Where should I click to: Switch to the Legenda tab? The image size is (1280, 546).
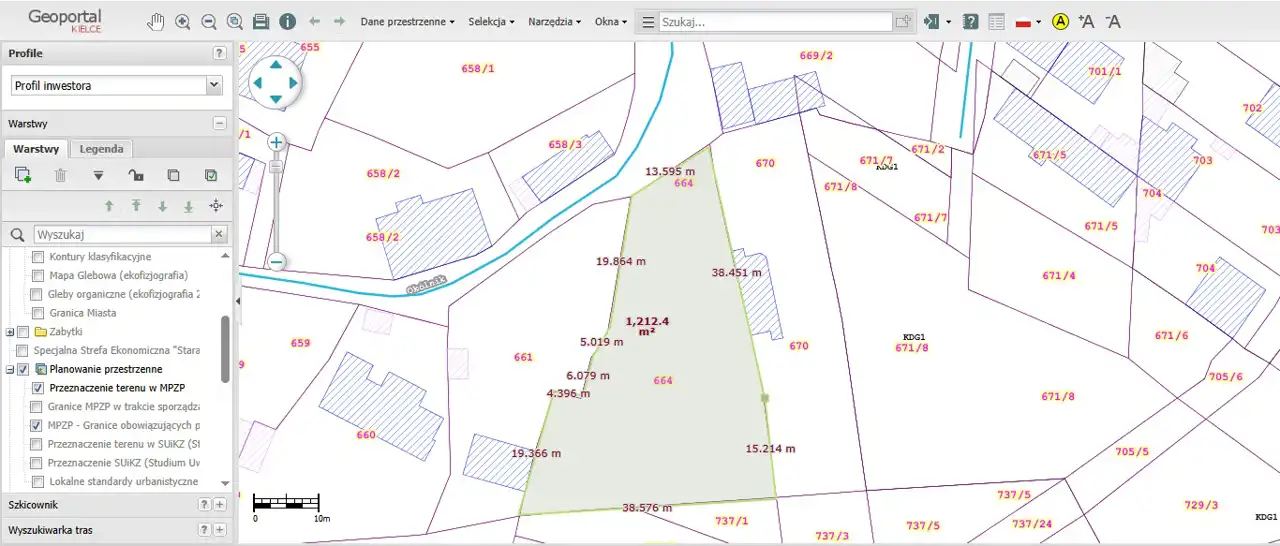[x=101, y=149]
